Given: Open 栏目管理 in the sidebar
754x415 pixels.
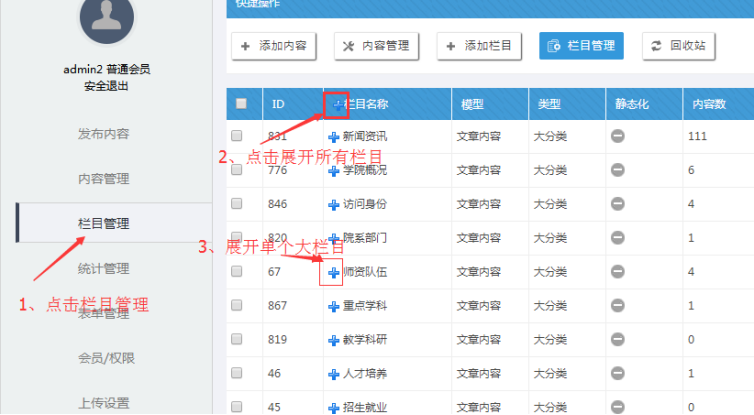Looking at the screenshot, I should pos(104,223).
